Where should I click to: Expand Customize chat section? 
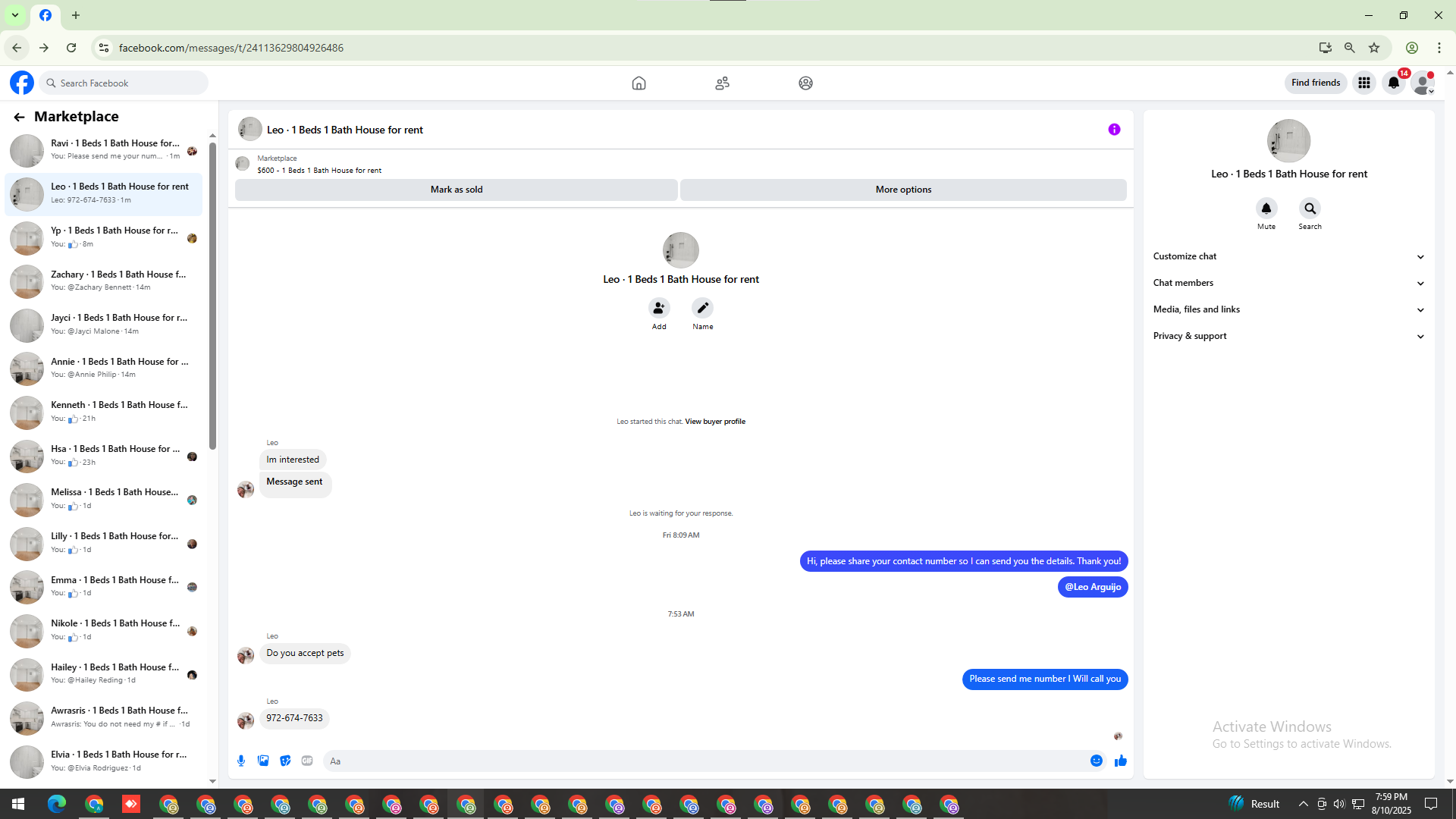pos(1288,256)
